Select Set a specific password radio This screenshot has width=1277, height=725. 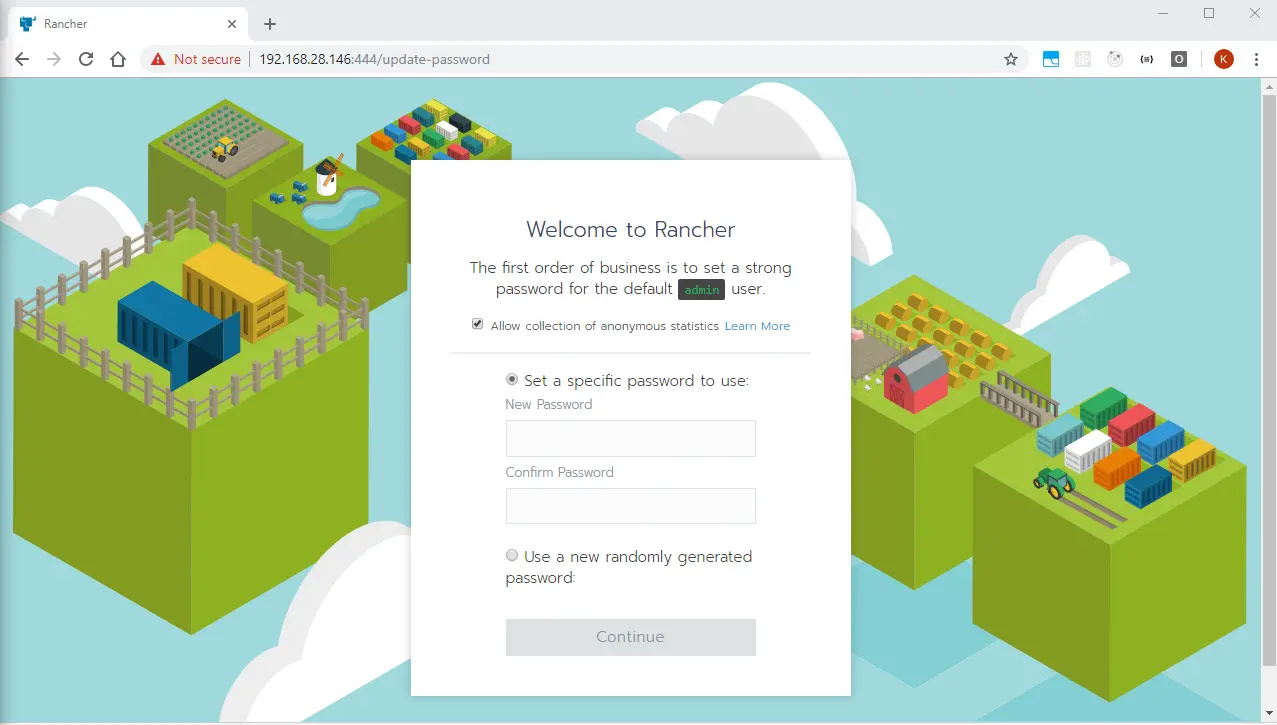512,380
